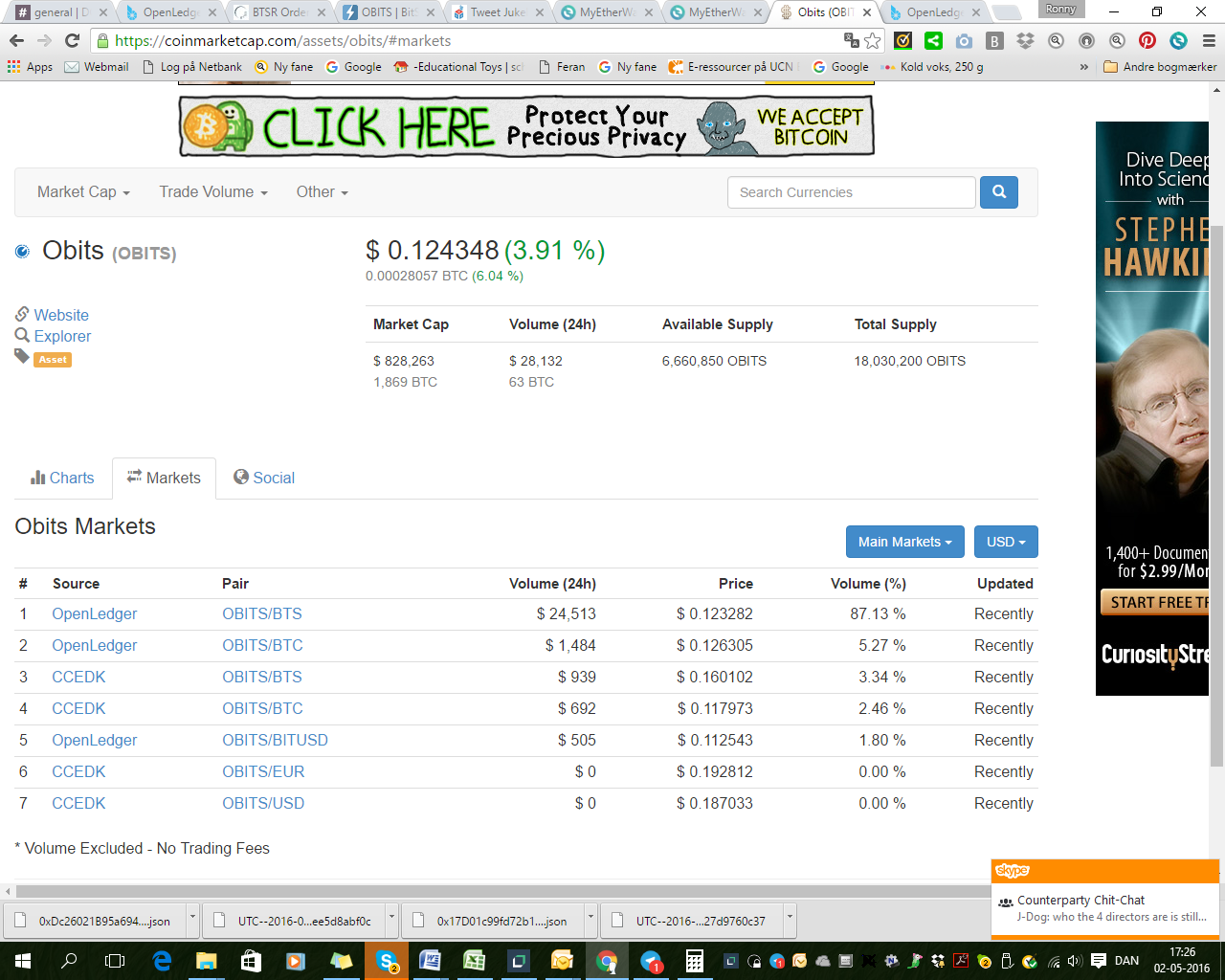Expand dropdown arrow for UTC--2016-0...ee5d8abf0c download
Image resolution: width=1225 pixels, height=980 pixels.
[391, 921]
